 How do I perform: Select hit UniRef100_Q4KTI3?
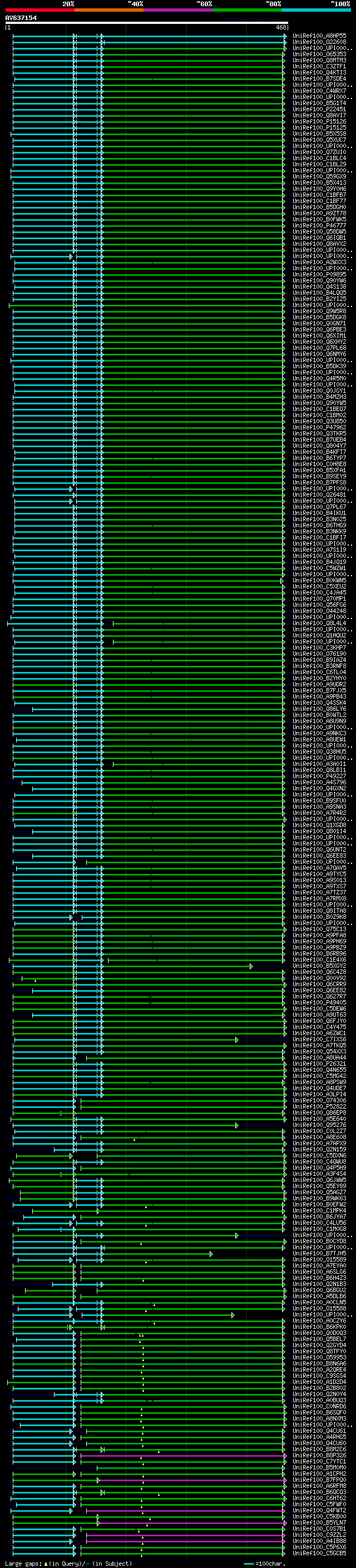pos(319,72)
